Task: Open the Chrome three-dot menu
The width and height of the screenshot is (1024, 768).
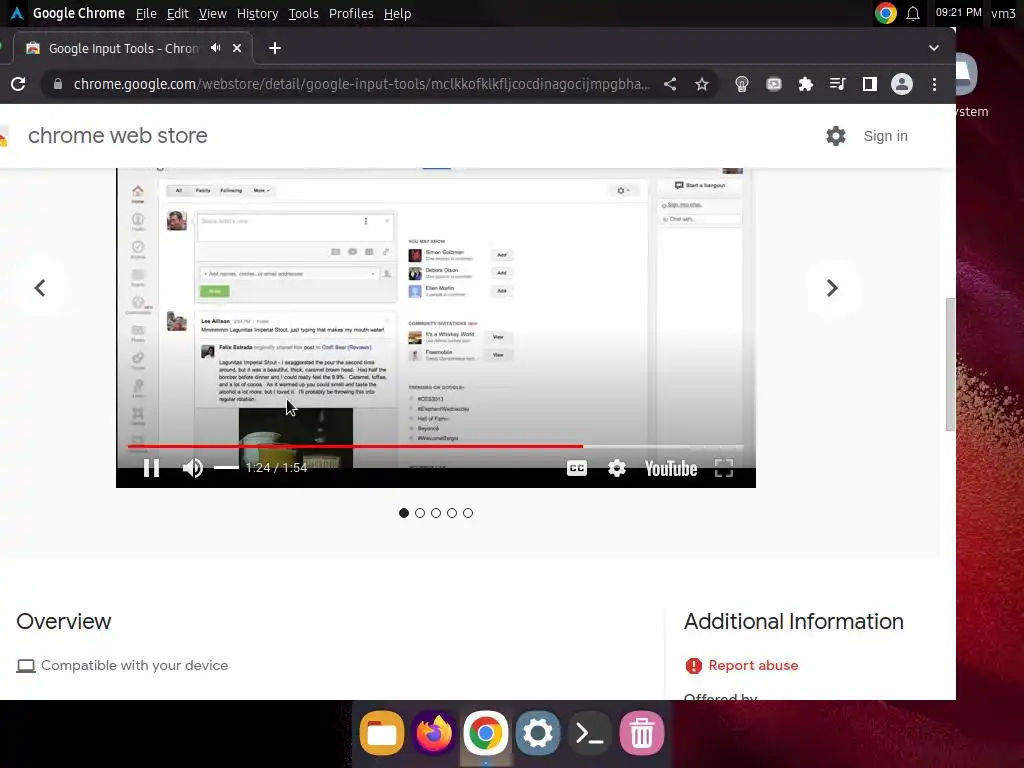Action: coord(935,84)
